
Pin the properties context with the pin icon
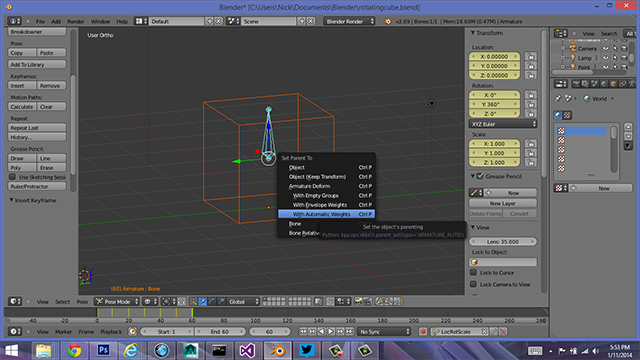[x=558, y=98]
